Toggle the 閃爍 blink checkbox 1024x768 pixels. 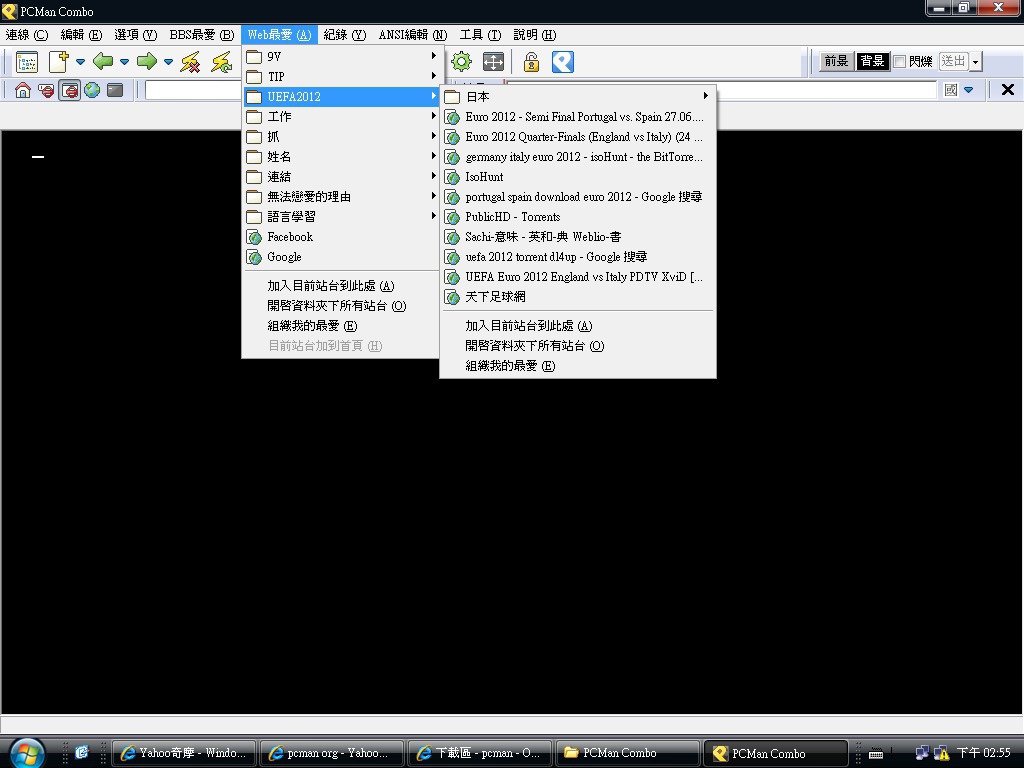tap(899, 61)
